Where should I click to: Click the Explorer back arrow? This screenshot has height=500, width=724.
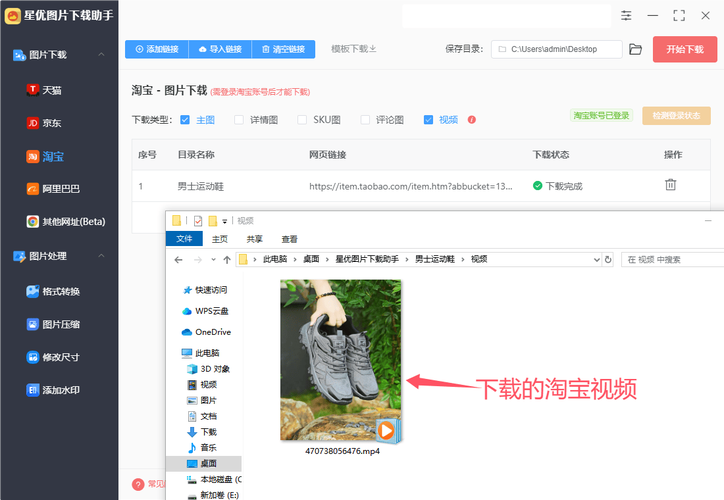pyautogui.click(x=179, y=259)
